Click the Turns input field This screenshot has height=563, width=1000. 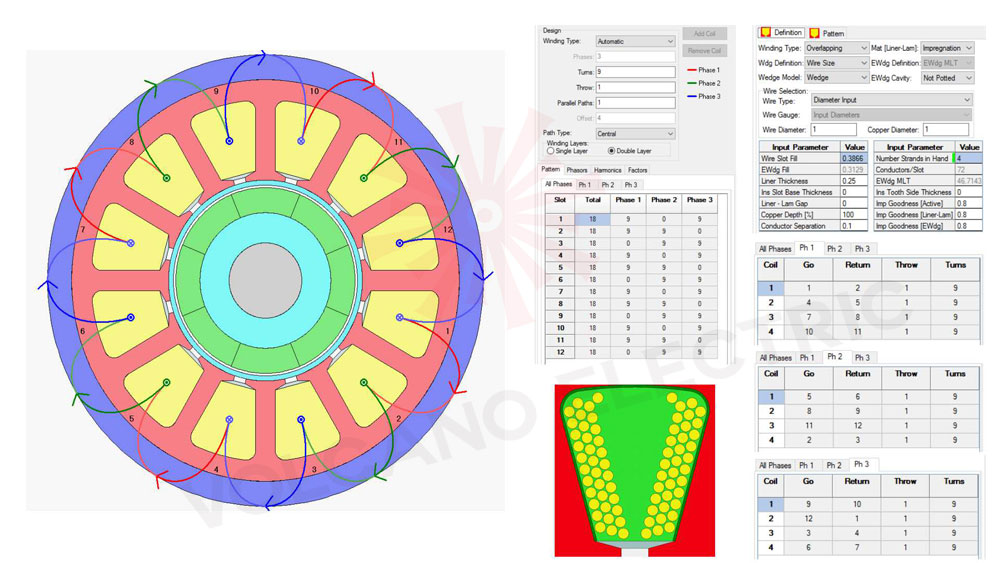click(x=635, y=72)
